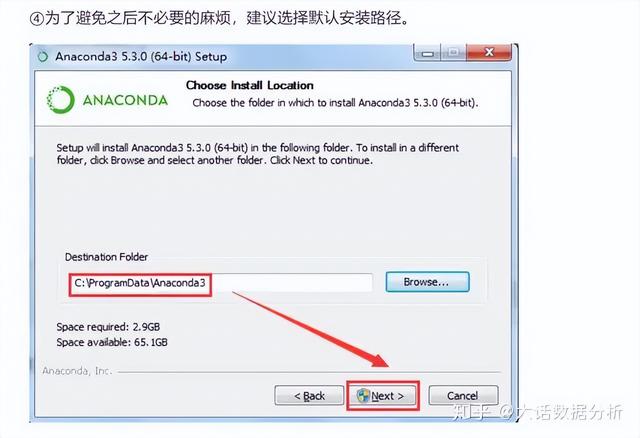Click the Anaconda, Inc. branding text
The width and height of the screenshot is (640, 438).
[77, 371]
